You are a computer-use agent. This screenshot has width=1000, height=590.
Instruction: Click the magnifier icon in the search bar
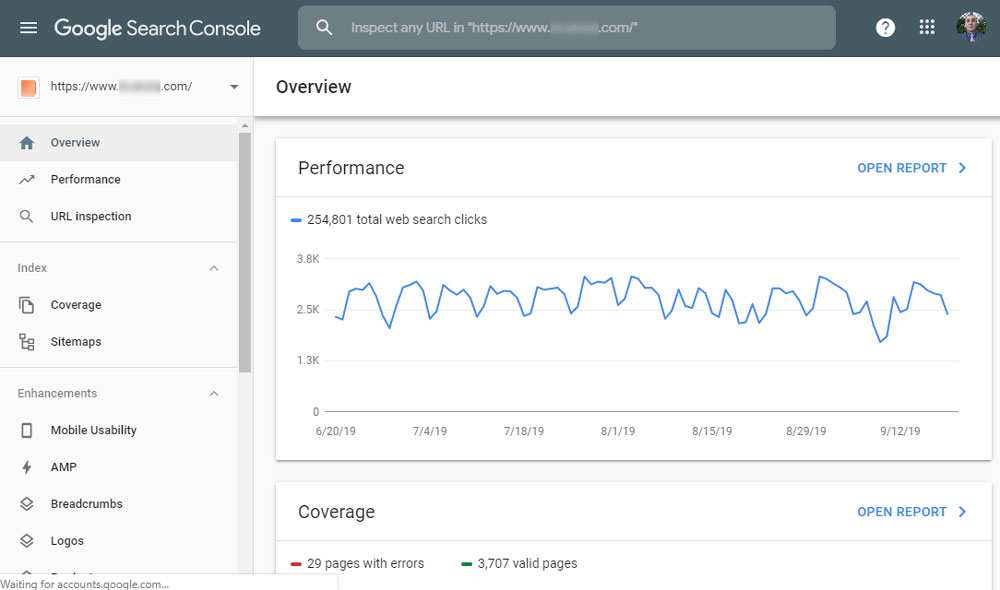tap(324, 27)
